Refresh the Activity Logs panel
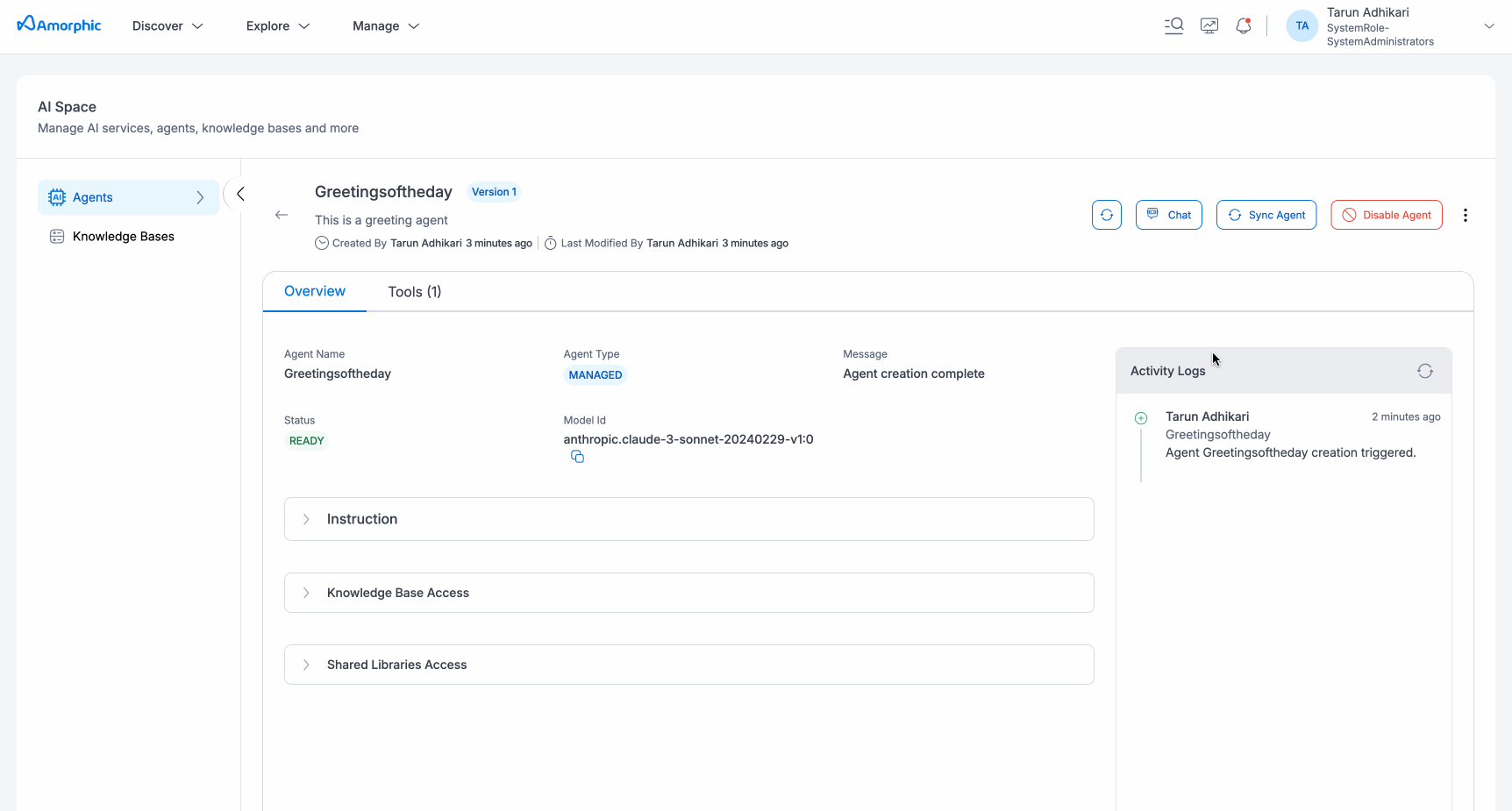1512x811 pixels. pos(1425,371)
